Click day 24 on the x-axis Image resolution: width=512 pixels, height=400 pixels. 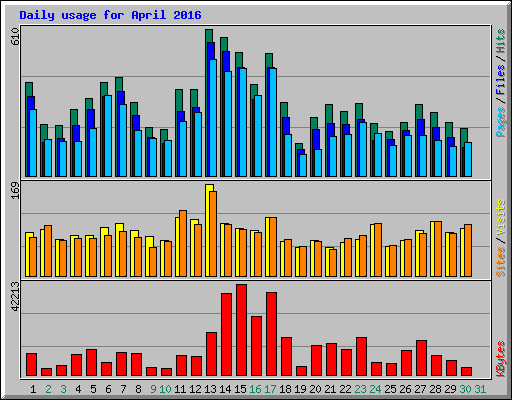375,389
